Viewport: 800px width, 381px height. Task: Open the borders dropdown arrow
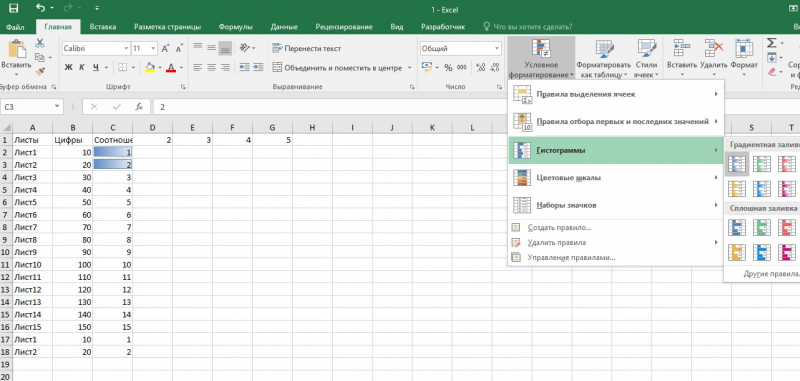pos(133,67)
